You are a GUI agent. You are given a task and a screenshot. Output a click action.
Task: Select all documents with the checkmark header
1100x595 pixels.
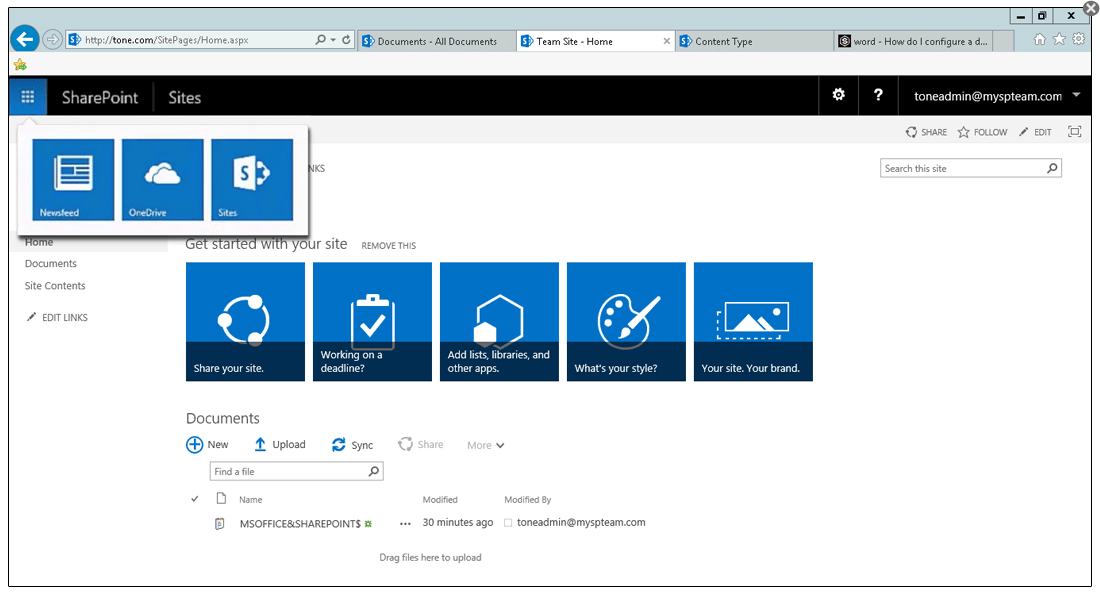pyautogui.click(x=194, y=499)
